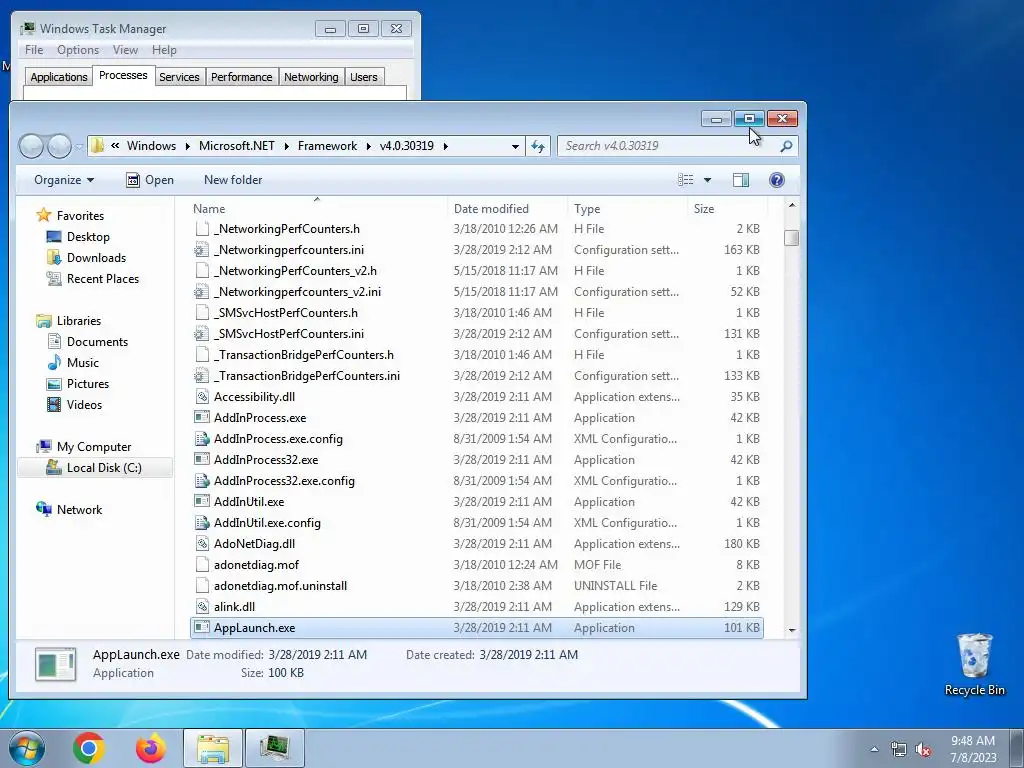Click the file list scrollbar thumb
The height and width of the screenshot is (768, 1024).
(x=792, y=238)
